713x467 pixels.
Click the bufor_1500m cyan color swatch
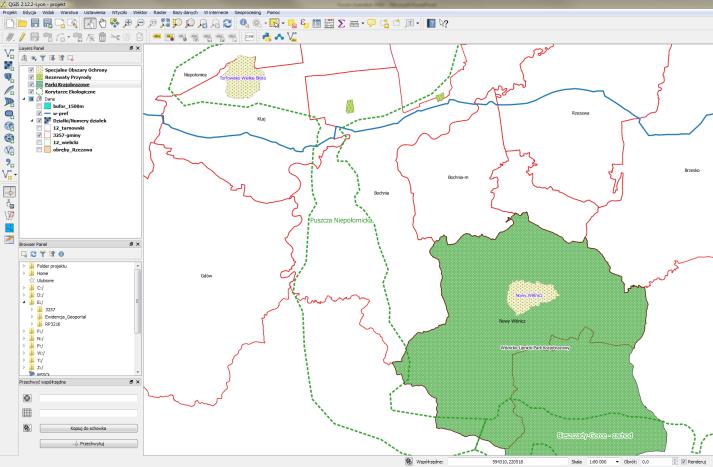[47, 106]
